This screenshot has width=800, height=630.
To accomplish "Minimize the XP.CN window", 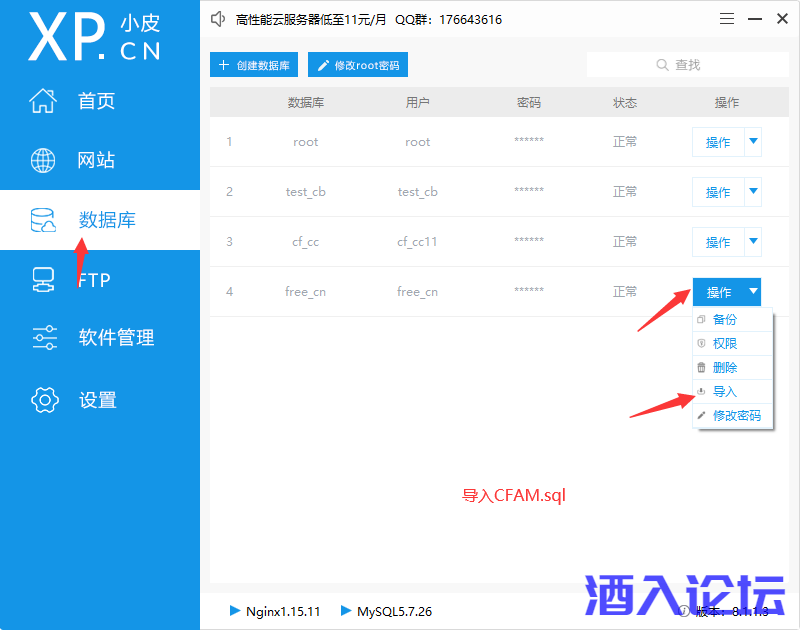I will (x=755, y=19).
